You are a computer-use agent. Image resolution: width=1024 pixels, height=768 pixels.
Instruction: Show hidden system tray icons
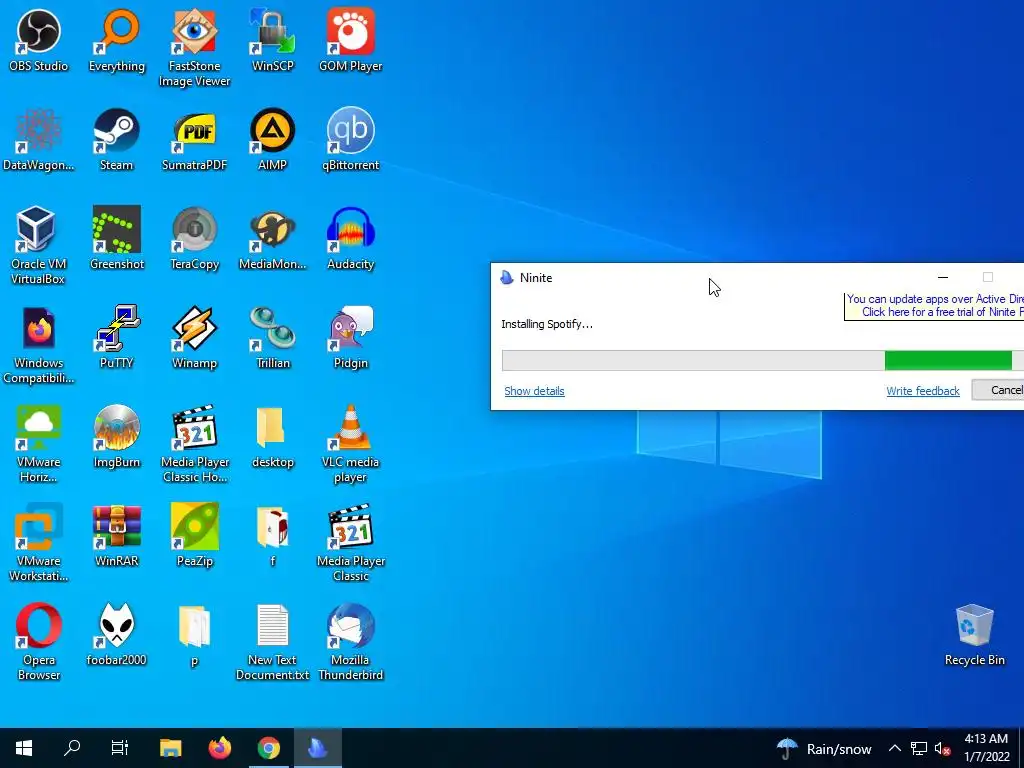click(895, 748)
